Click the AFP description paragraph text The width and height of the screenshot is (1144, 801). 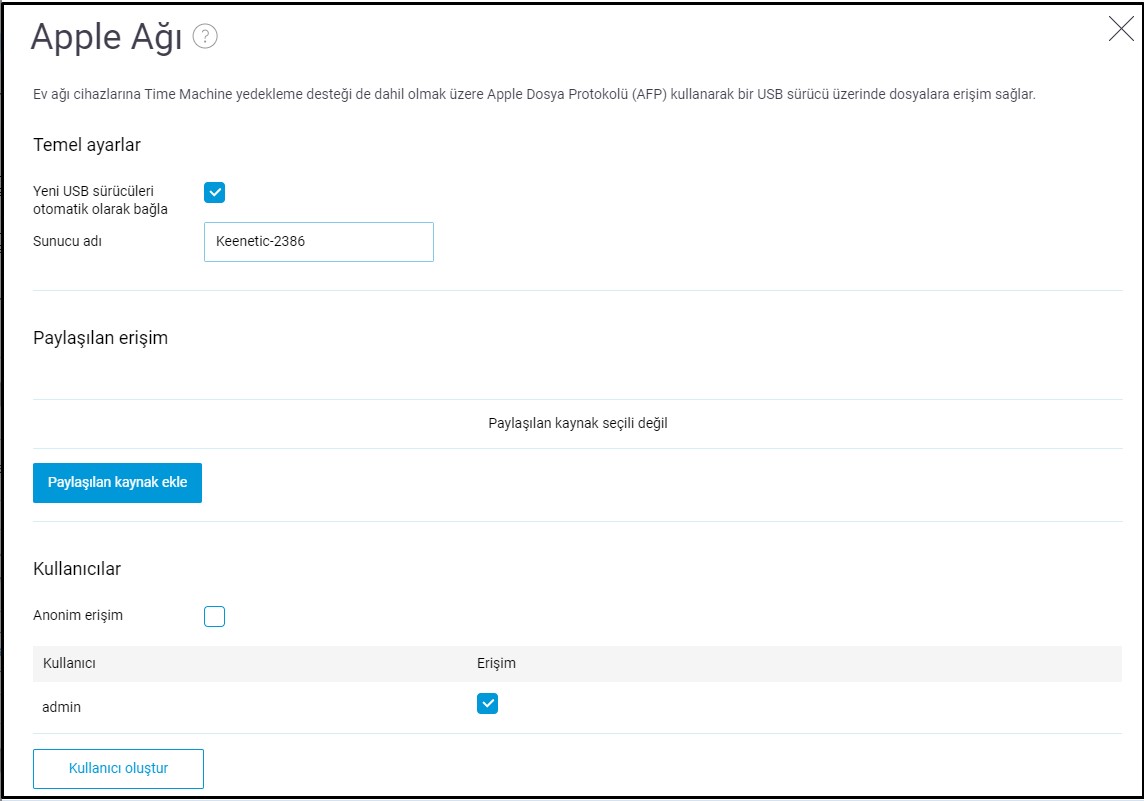point(534,95)
